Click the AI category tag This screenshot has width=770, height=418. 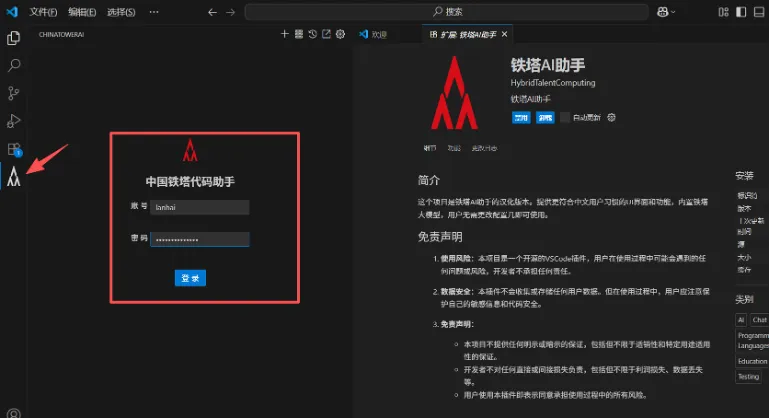click(x=741, y=320)
